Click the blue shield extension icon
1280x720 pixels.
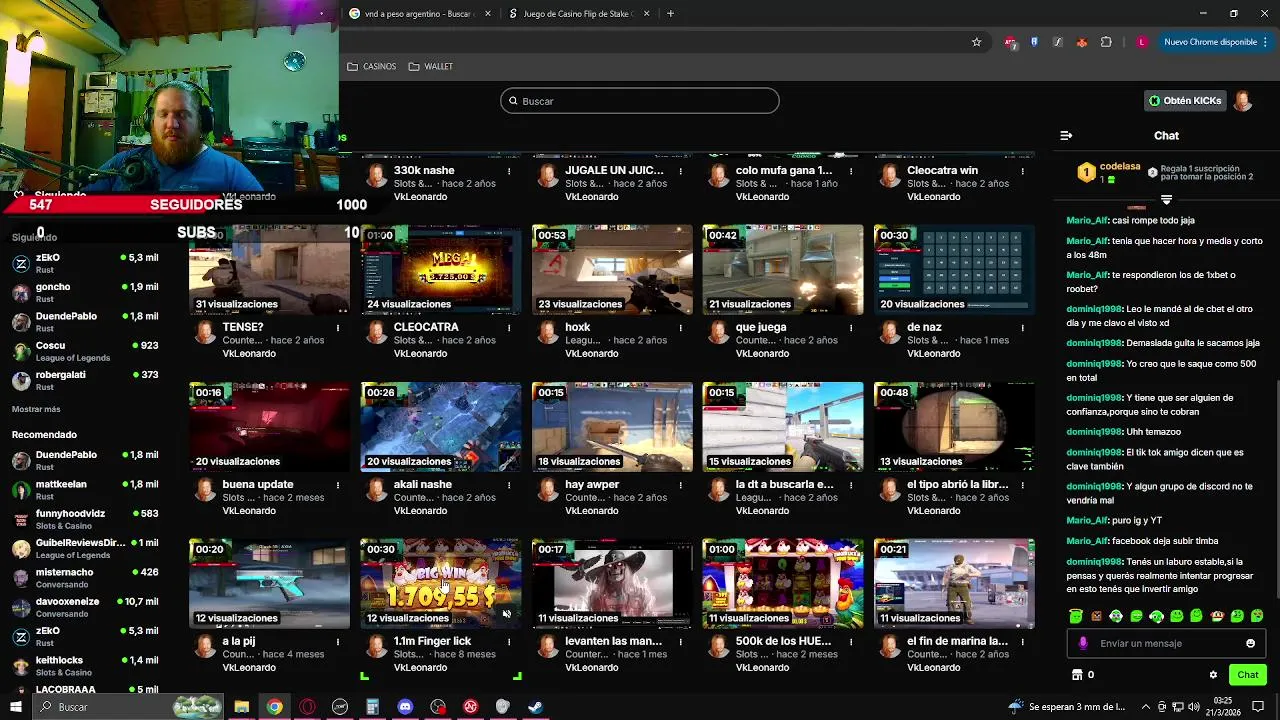[1034, 42]
